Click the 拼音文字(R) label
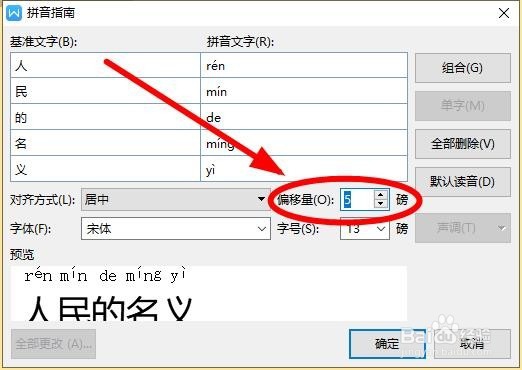Screen dimensions: 522x370 (240, 42)
